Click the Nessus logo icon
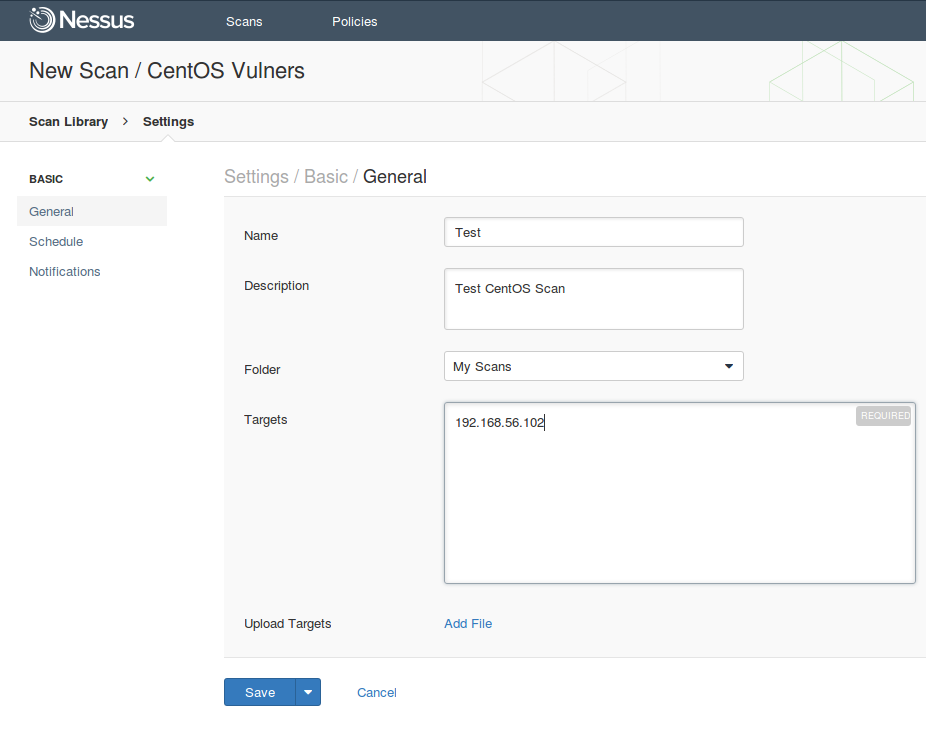This screenshot has height=734, width=926. [42, 19]
